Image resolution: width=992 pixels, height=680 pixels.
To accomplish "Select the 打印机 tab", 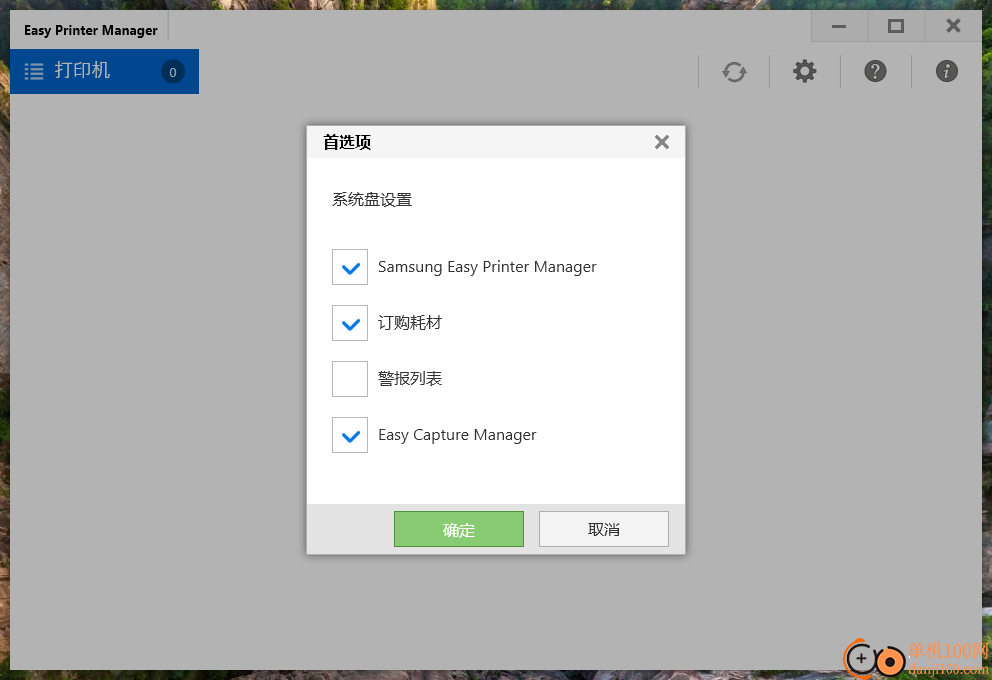I will [x=104, y=71].
